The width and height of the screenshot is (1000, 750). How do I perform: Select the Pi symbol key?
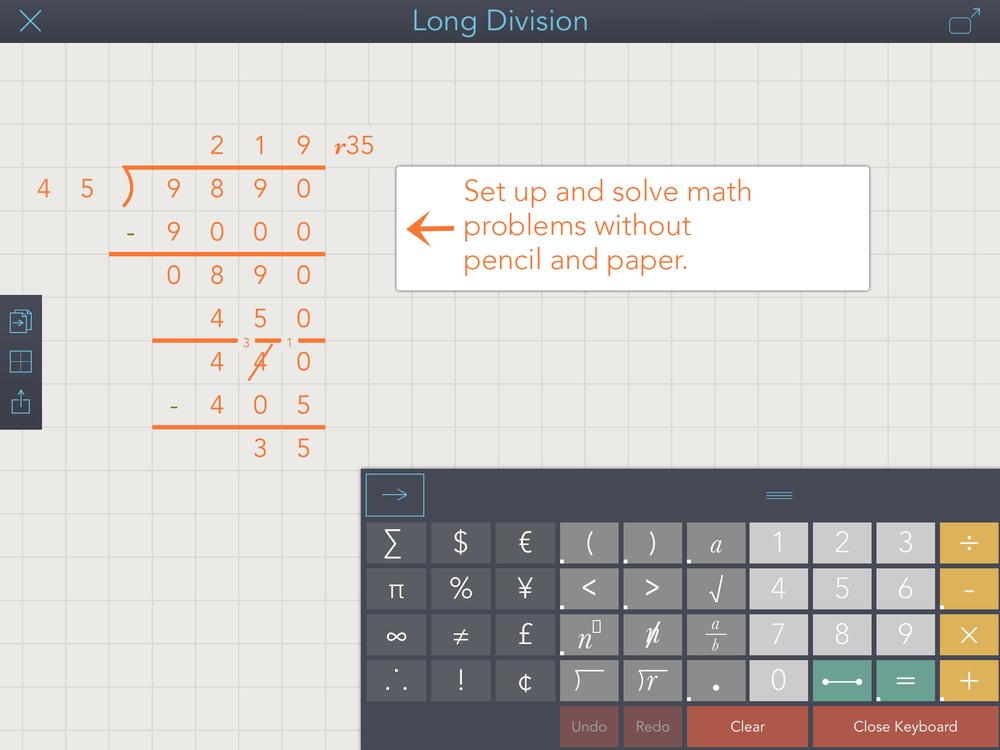[x=396, y=589]
